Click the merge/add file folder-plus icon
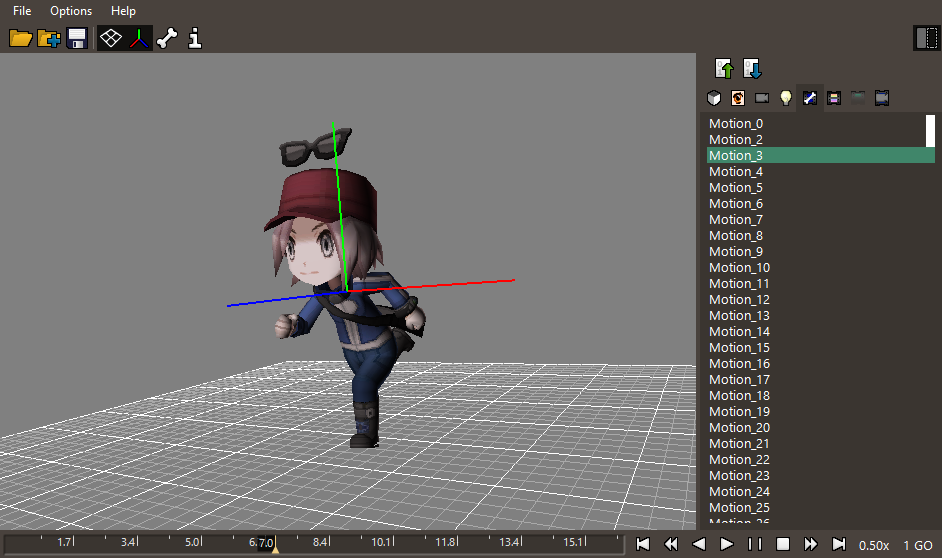The height and width of the screenshot is (558, 942). (x=49, y=38)
